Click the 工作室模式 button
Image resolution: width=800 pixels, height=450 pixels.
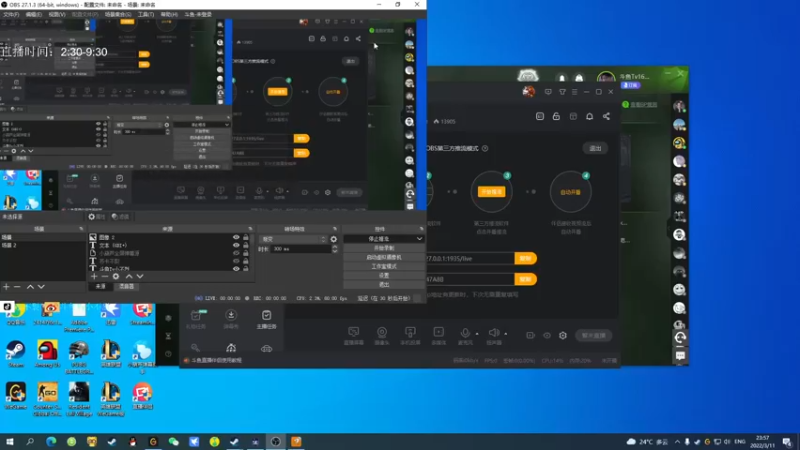coord(384,266)
